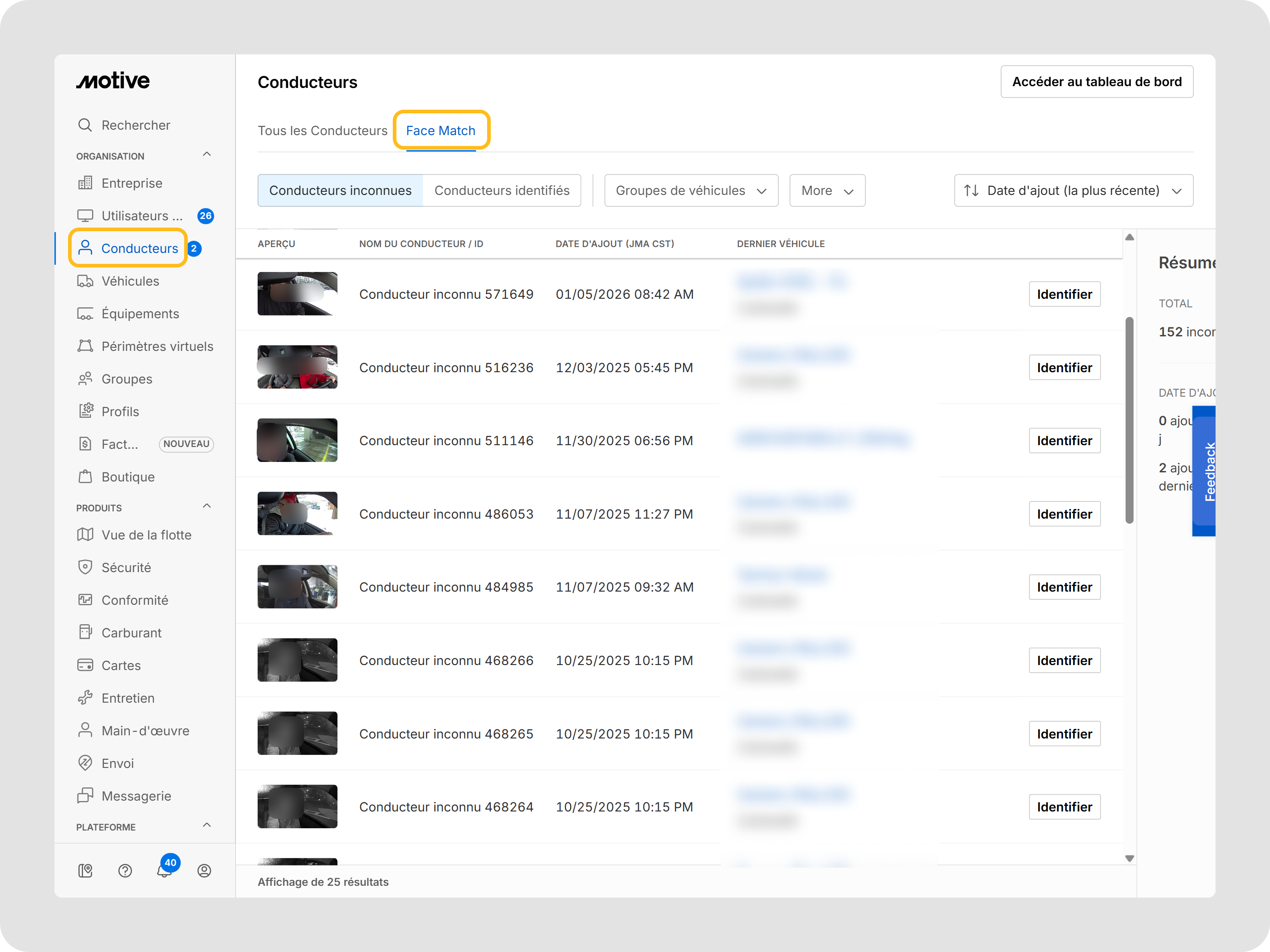
Task: Switch to Conducteurs identifiés toggle
Action: coord(502,190)
